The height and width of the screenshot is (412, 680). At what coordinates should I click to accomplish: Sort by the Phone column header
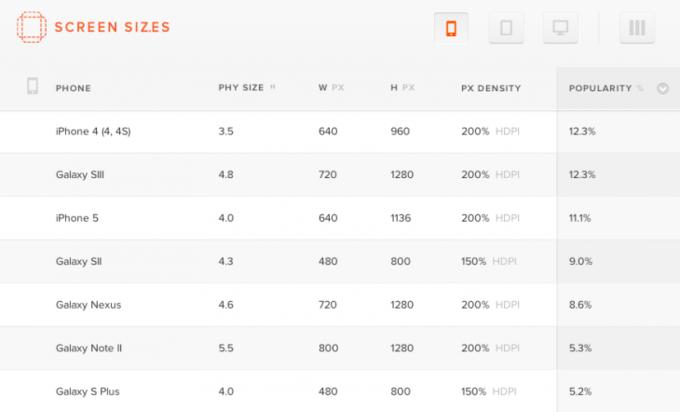[x=73, y=88]
